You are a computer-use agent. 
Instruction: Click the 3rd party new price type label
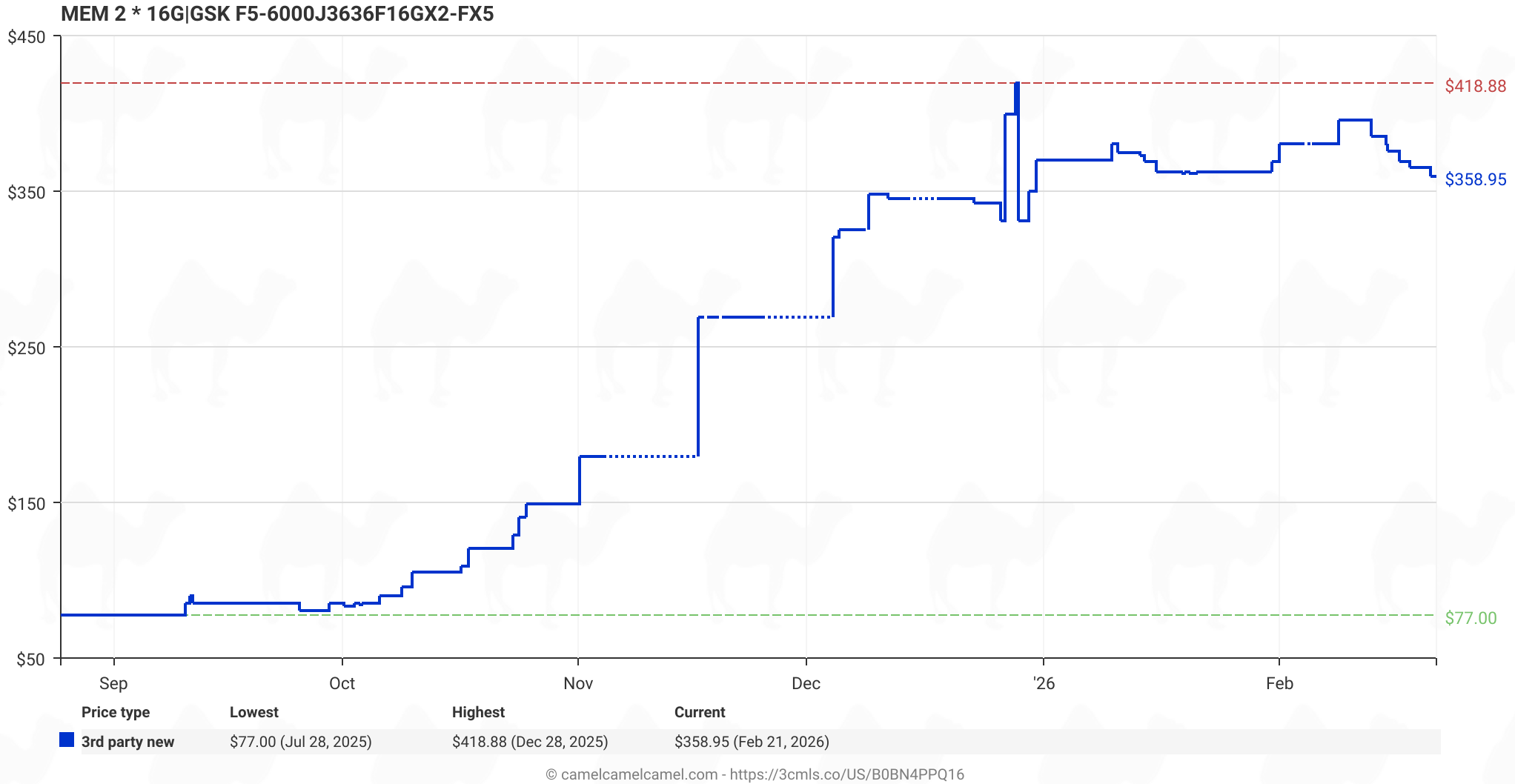[127, 742]
